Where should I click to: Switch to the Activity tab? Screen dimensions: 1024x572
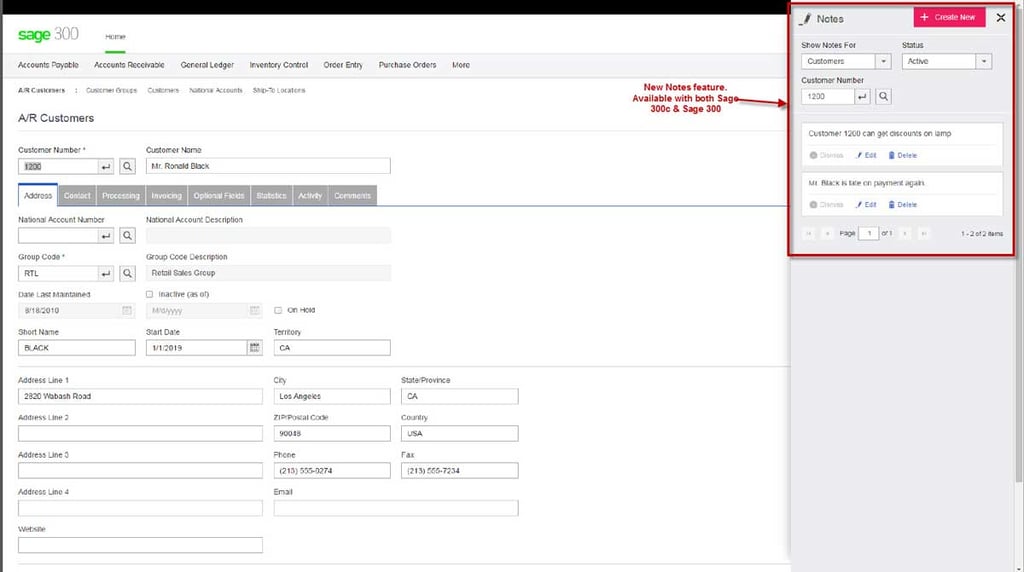pos(310,196)
